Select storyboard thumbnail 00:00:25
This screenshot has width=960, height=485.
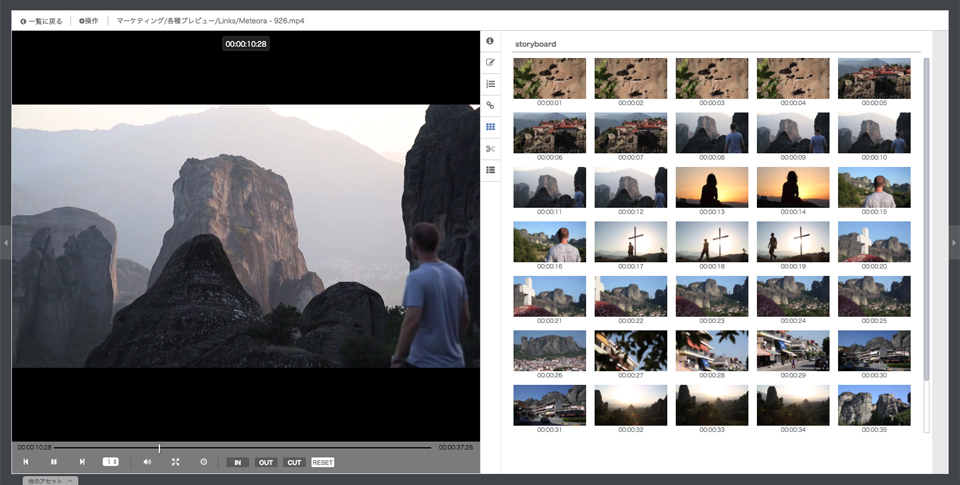874,296
